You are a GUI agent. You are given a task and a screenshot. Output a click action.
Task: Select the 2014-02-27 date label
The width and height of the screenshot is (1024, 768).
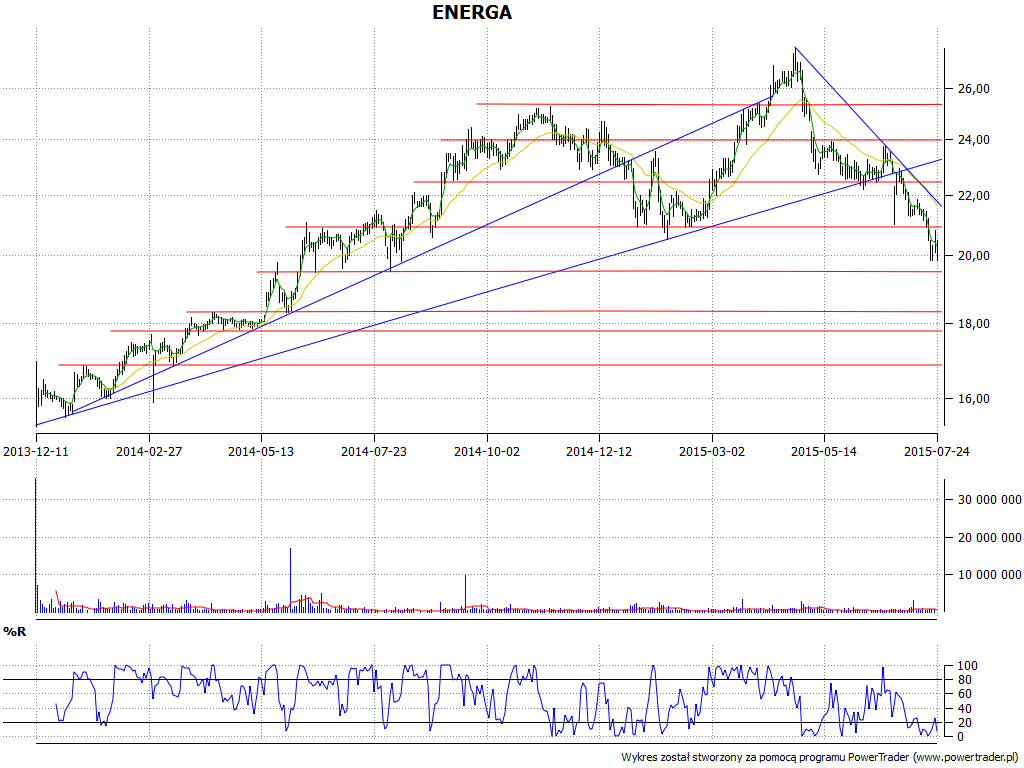(x=149, y=451)
